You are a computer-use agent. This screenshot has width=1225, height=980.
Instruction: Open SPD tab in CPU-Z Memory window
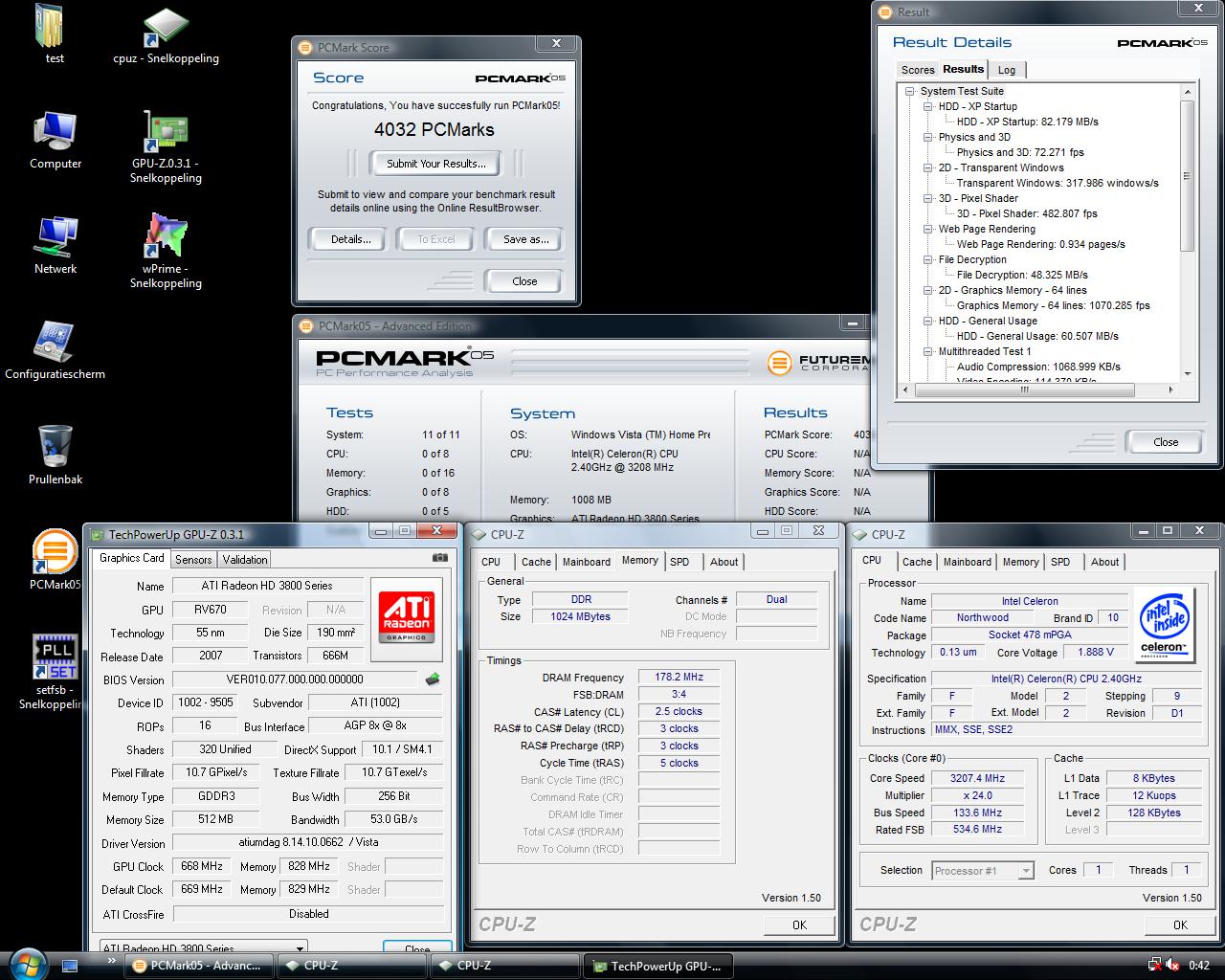679,562
